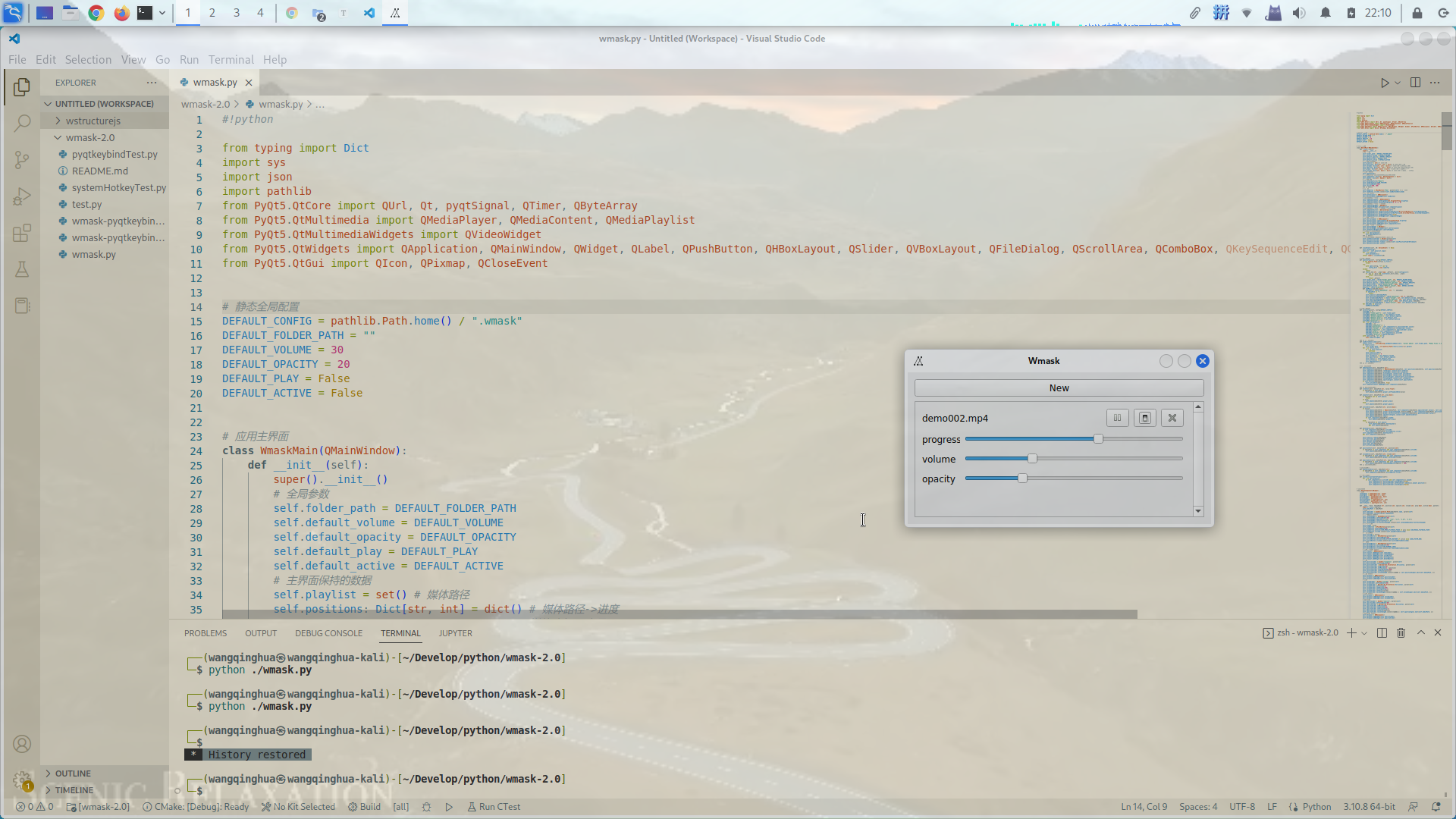Open the File menu
Screen dimensions: 1456x819
17,60
